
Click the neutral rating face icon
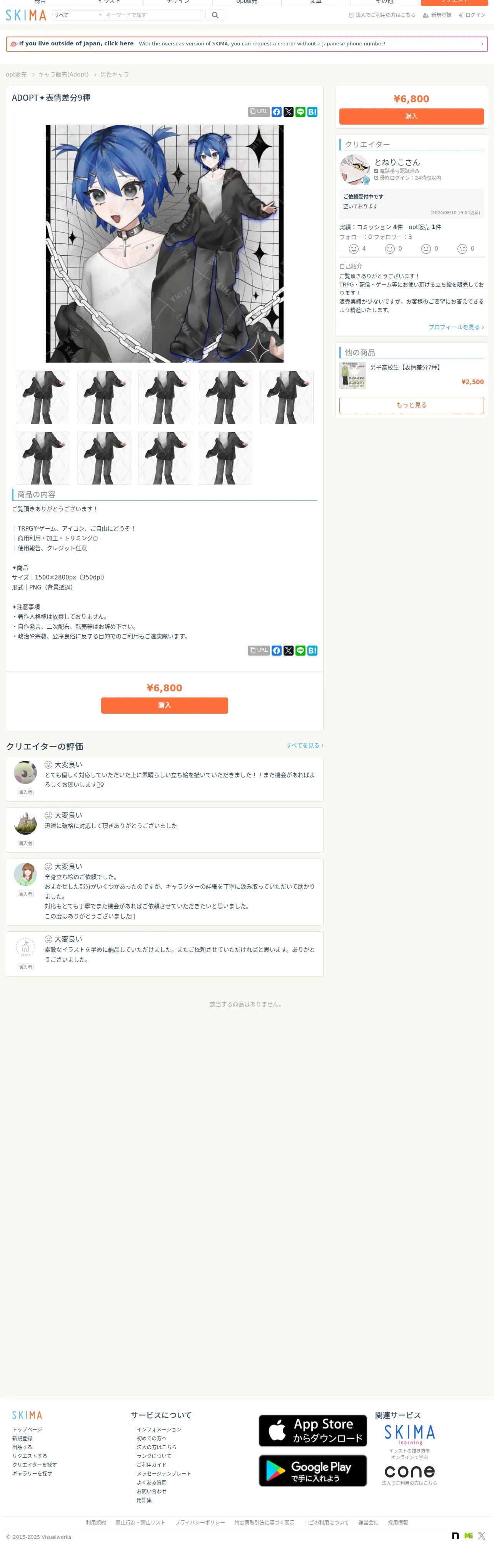tap(426, 248)
